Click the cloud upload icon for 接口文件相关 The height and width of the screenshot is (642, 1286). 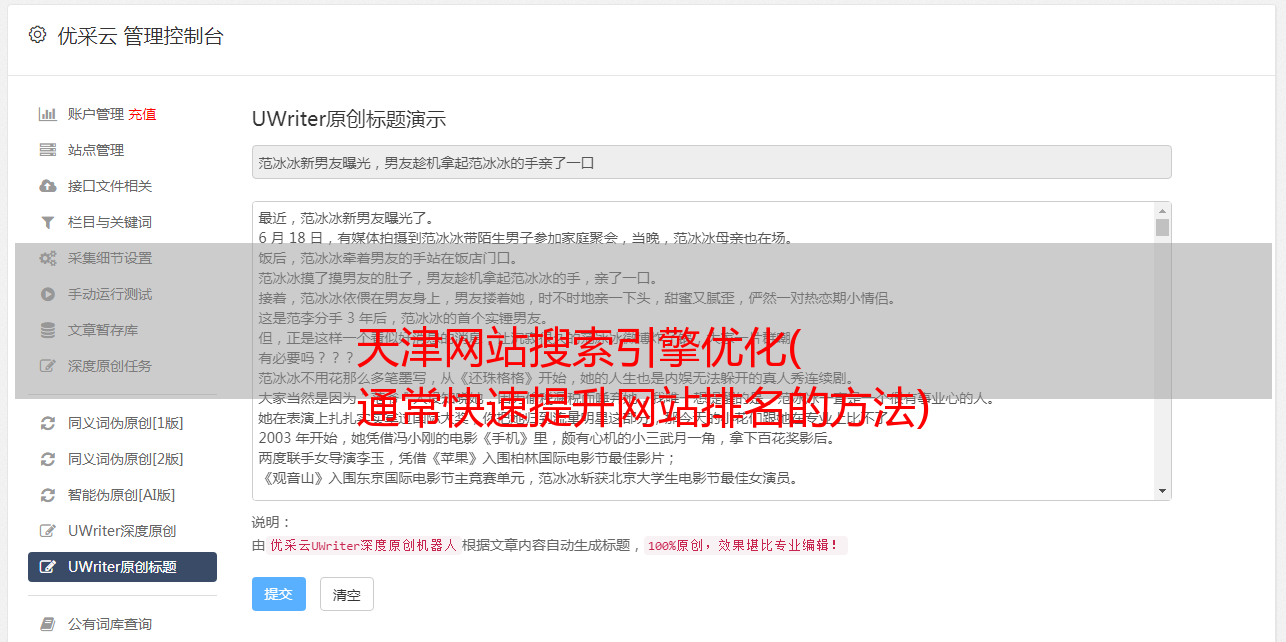tap(47, 186)
